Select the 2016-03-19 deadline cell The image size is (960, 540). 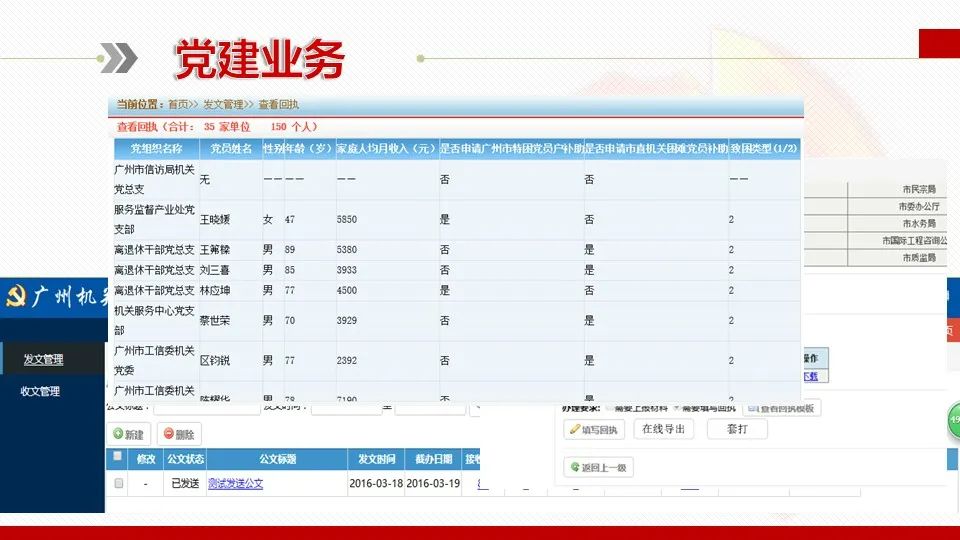coord(433,483)
